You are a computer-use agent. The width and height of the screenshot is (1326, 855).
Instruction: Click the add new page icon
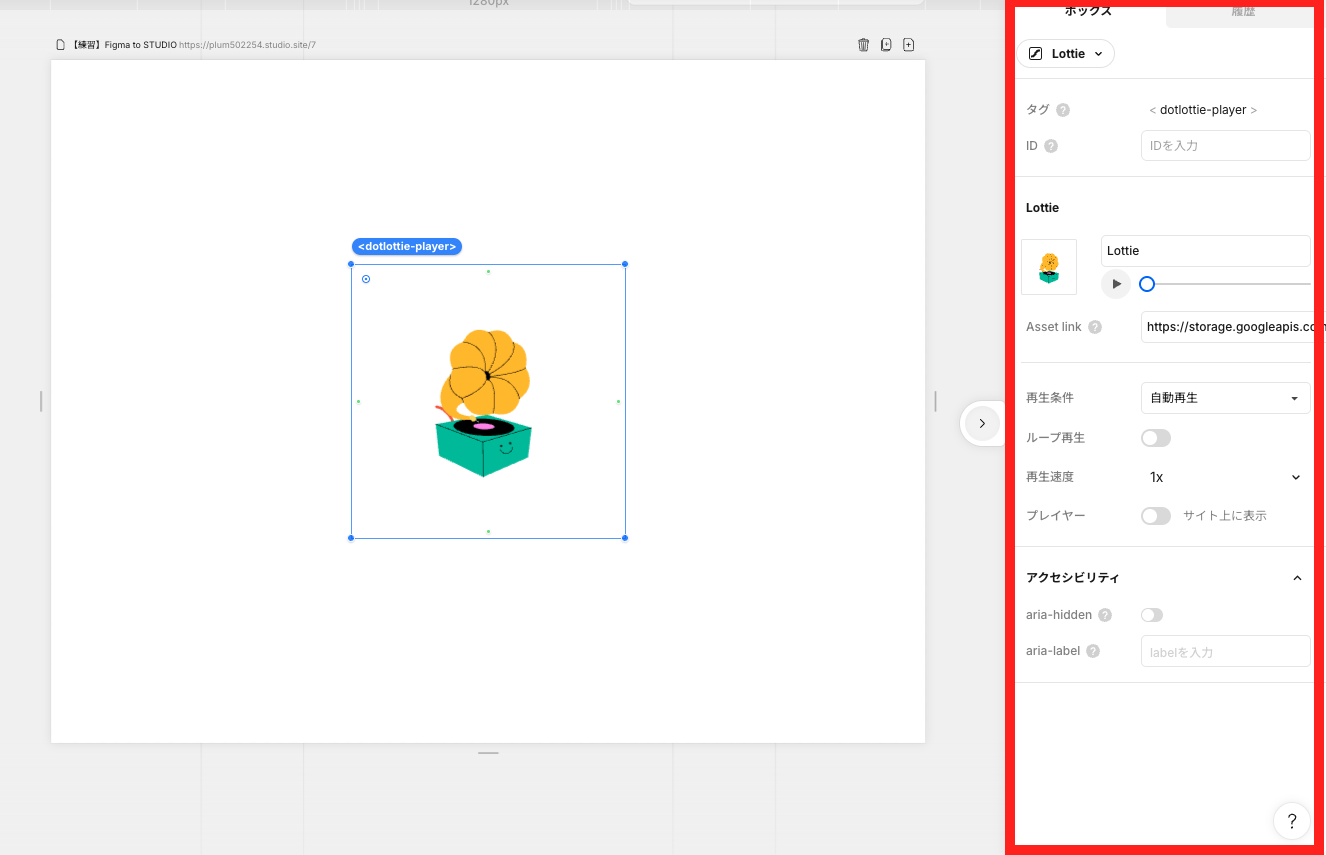908,45
